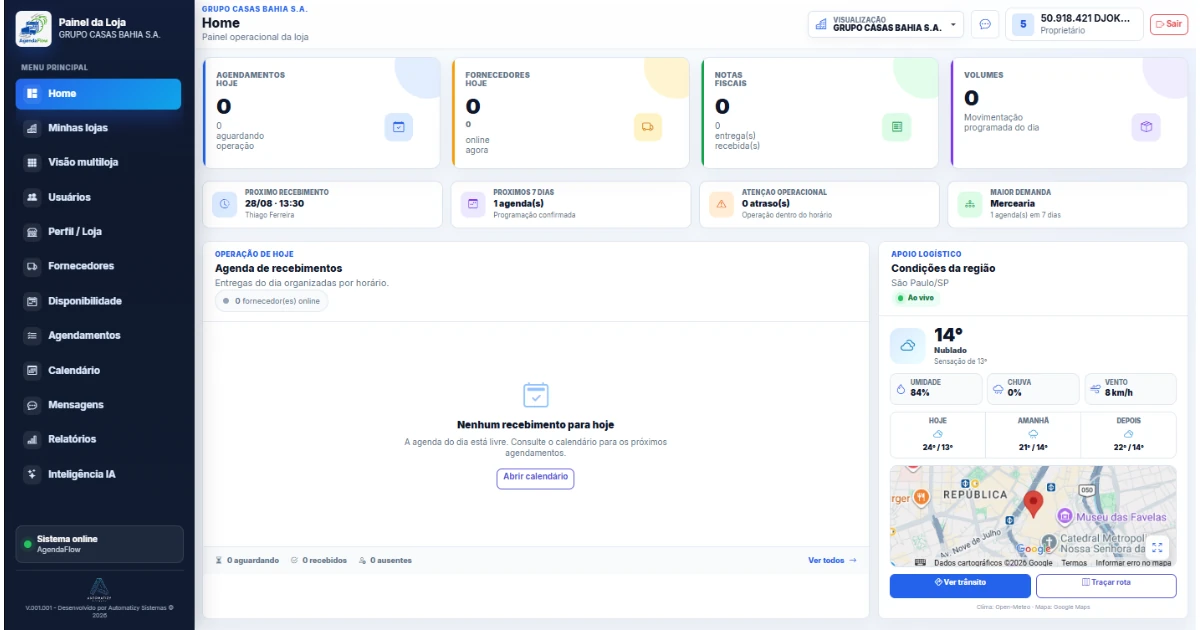Click the Umidade 84% tile
The width and height of the screenshot is (1200, 630).
pyautogui.click(x=934, y=388)
